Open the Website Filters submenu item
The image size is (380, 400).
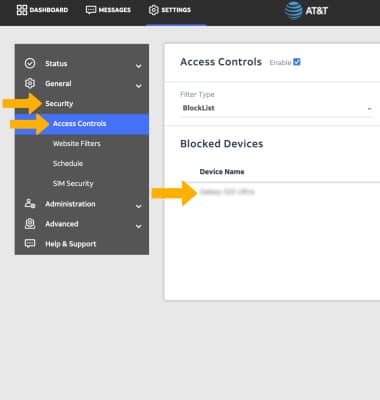click(x=77, y=144)
